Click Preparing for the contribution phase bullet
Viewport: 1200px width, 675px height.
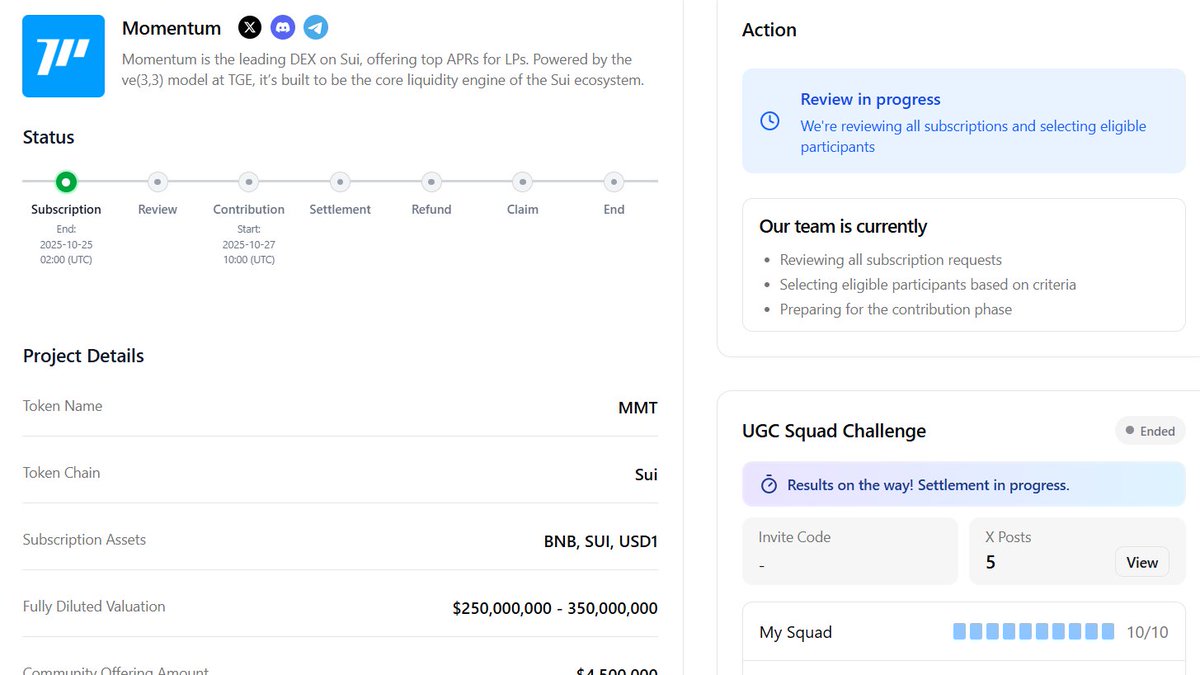pos(896,310)
